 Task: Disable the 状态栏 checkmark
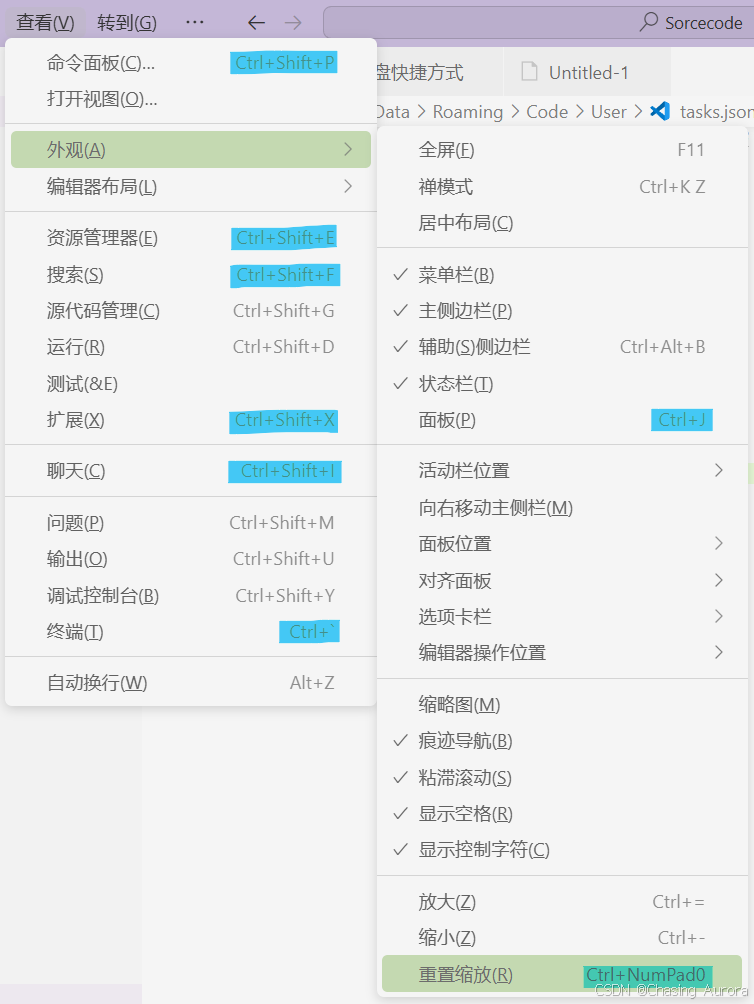(455, 383)
